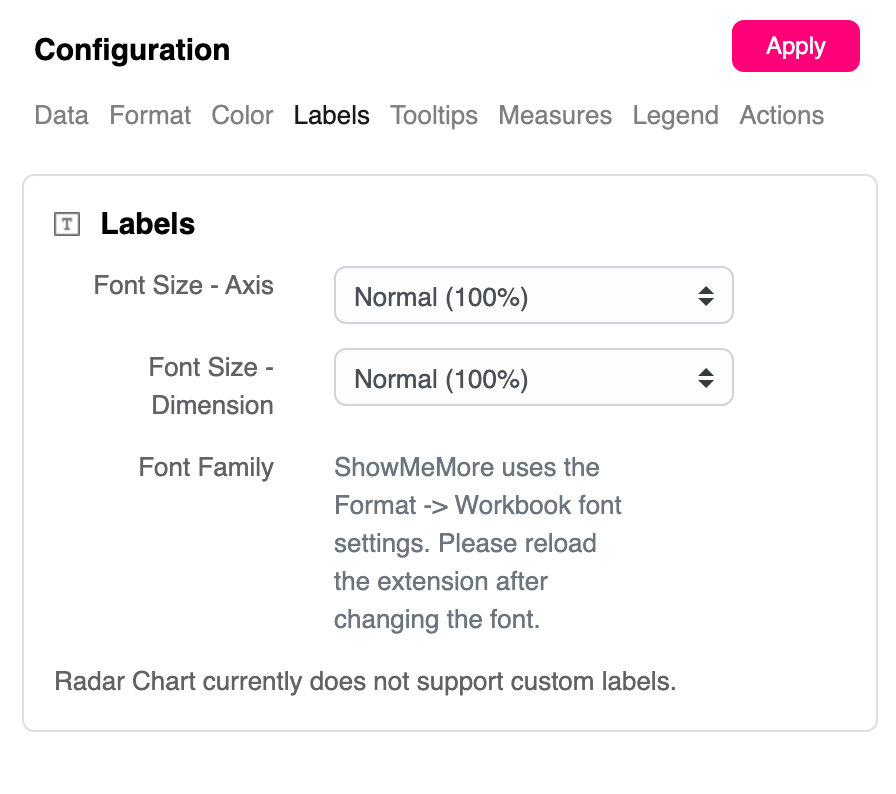896x794 pixels.
Task: Click the Labels section text icon
Action: coord(66,224)
